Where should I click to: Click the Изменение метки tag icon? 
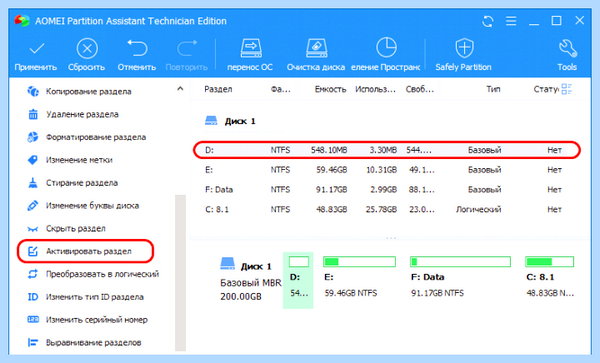33,160
